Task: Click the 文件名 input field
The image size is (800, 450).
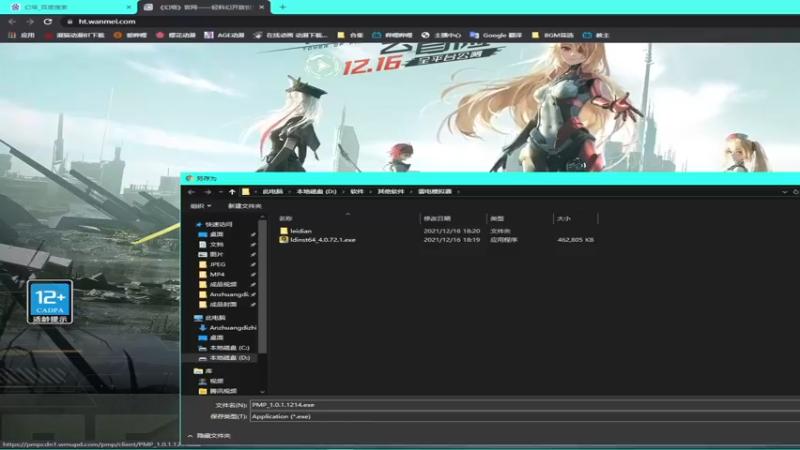Action: tap(524, 405)
